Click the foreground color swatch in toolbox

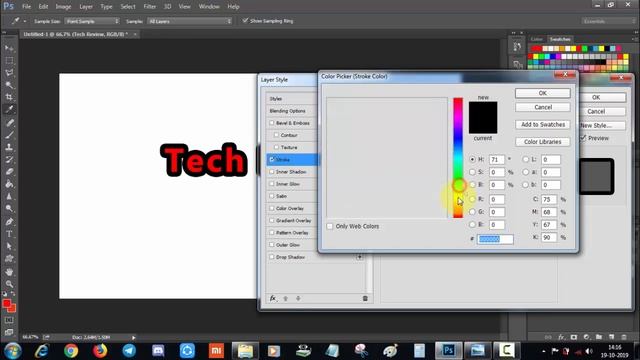7,304
